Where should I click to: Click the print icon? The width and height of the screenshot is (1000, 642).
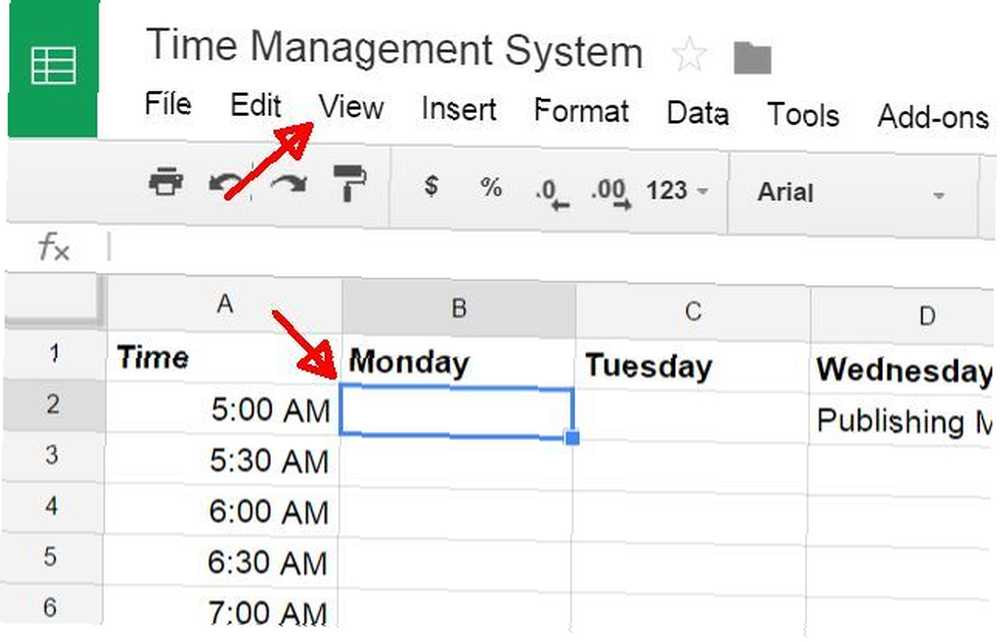point(166,182)
